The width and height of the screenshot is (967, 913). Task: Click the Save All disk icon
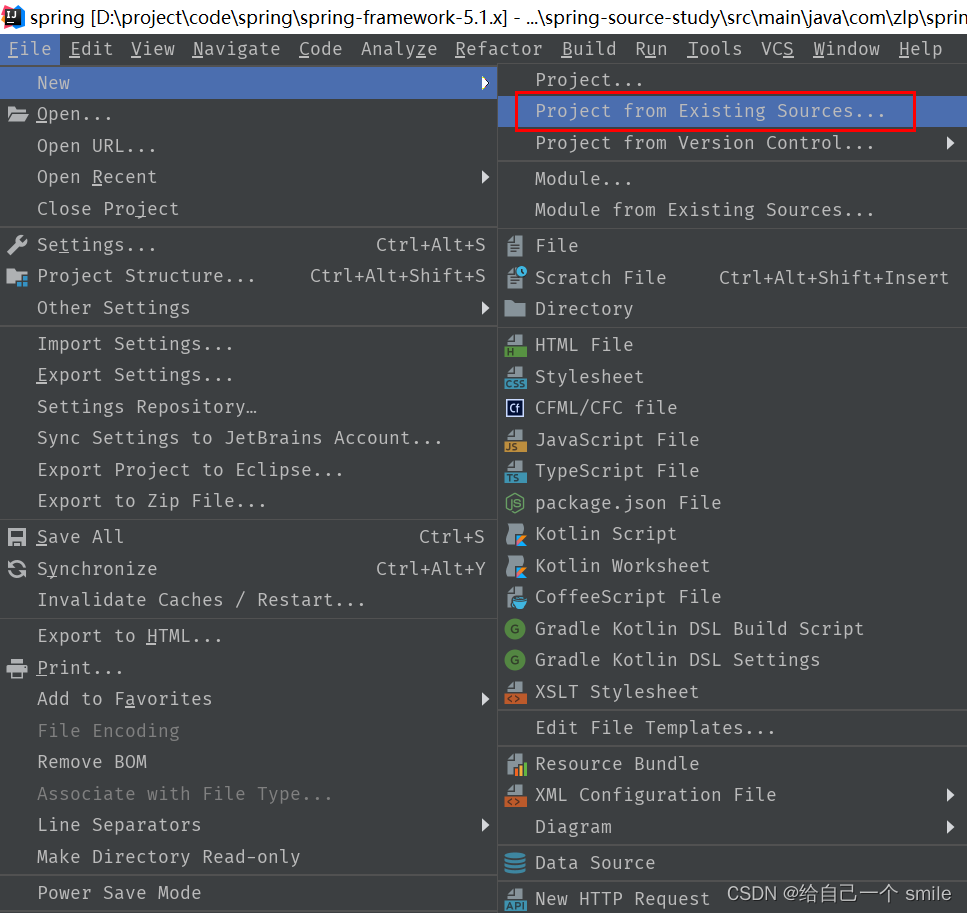[x=17, y=537]
